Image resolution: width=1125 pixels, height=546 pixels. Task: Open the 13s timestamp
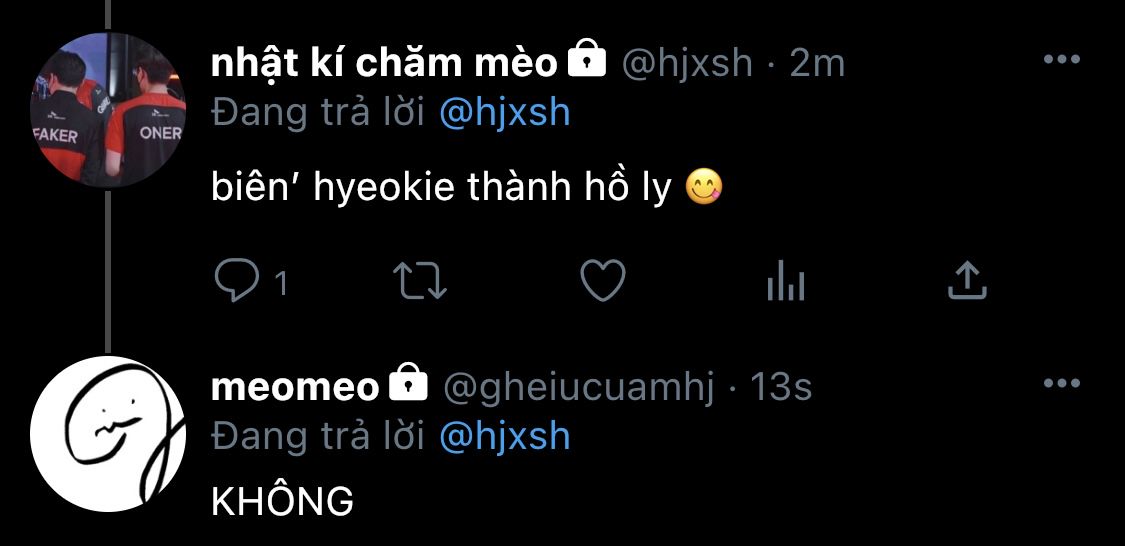point(781,388)
